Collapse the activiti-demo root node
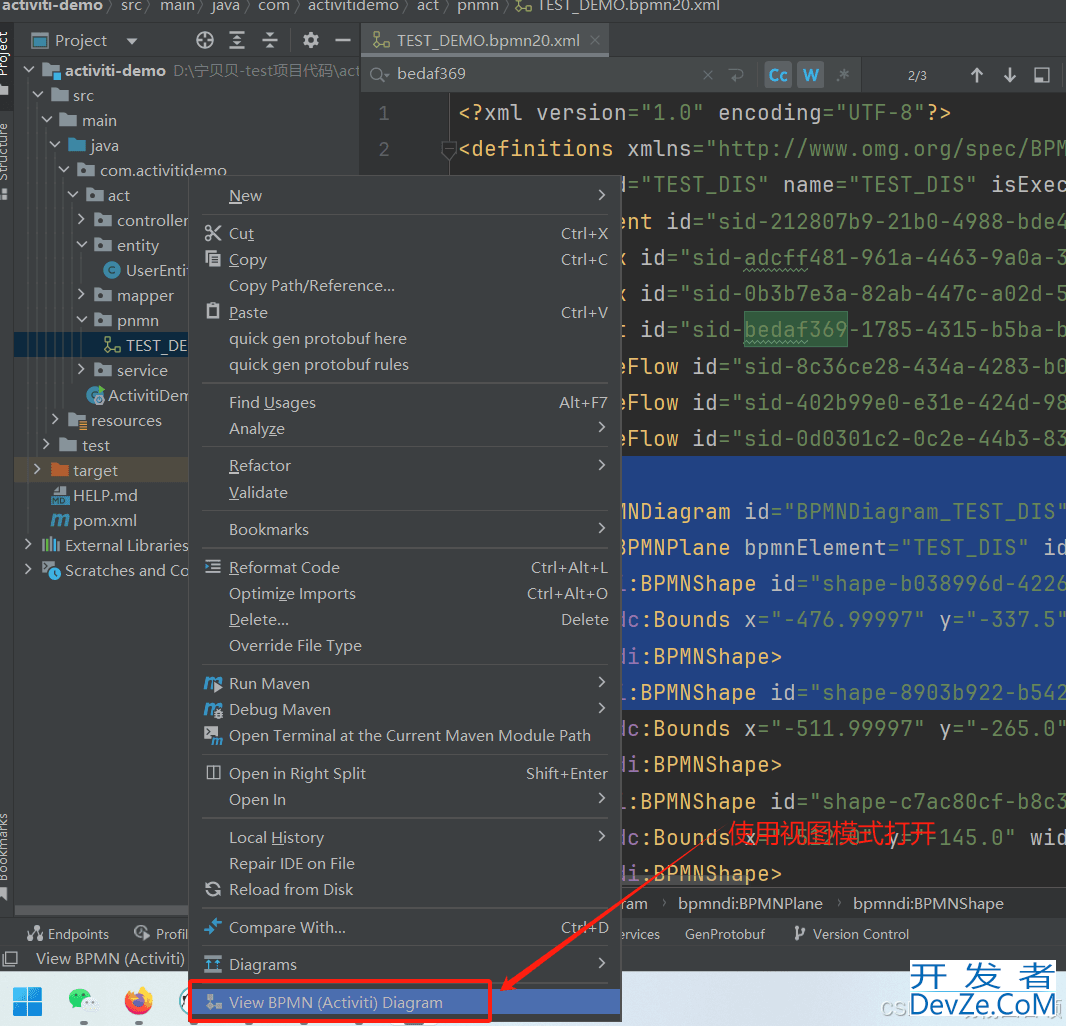Image resolution: width=1066 pixels, height=1026 pixels. tap(29, 70)
